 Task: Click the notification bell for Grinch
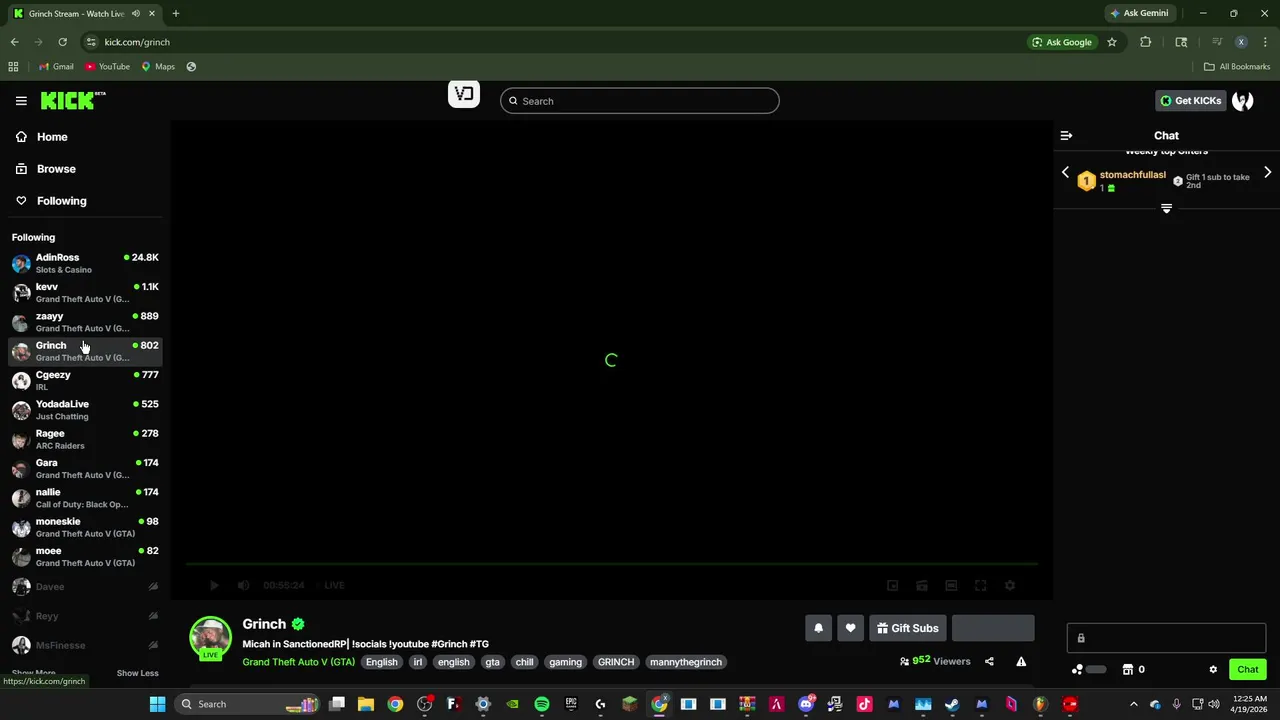[818, 628]
